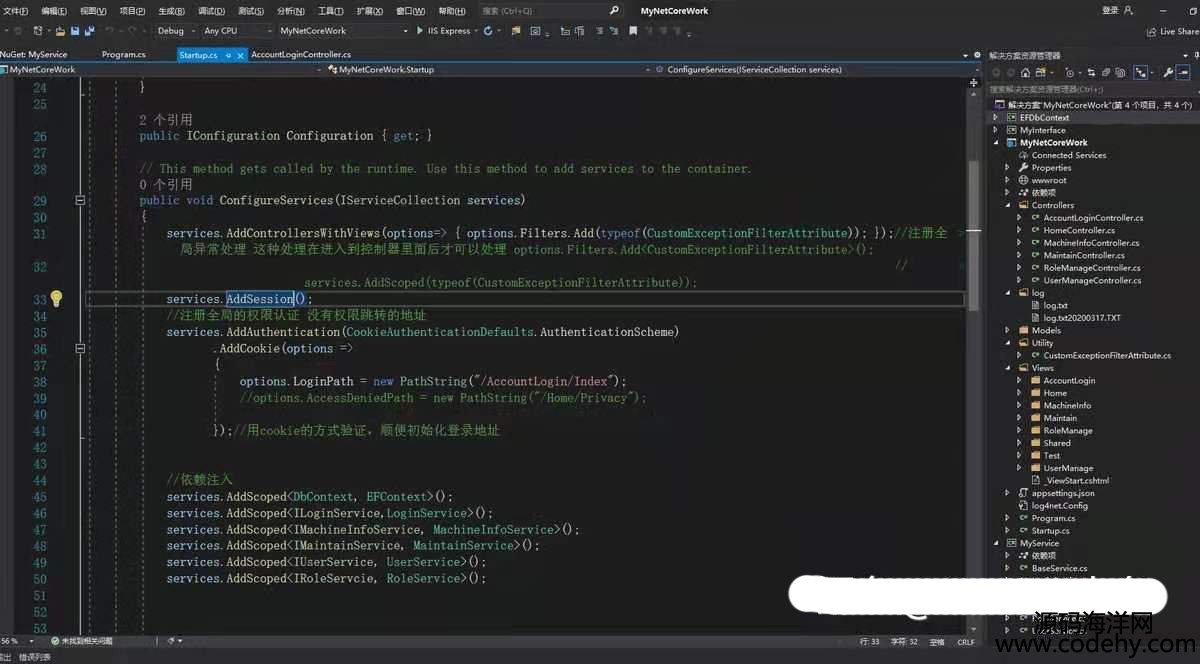The height and width of the screenshot is (664, 1200).
Task: Click the Solution Explorer search field
Action: tap(1092, 89)
